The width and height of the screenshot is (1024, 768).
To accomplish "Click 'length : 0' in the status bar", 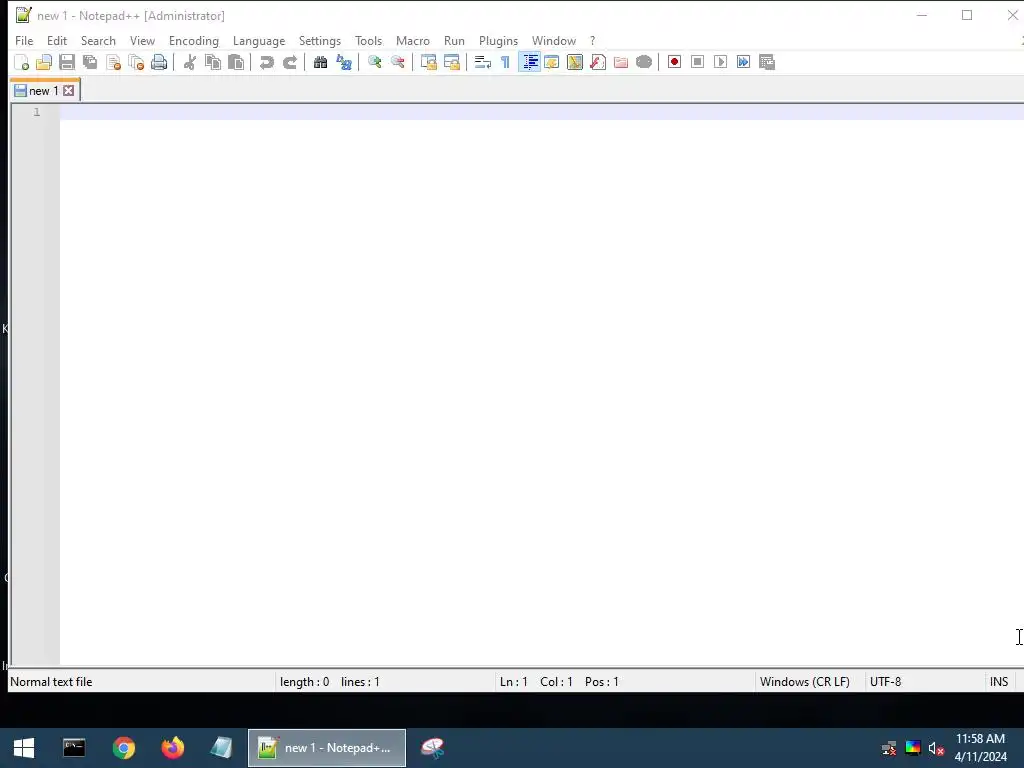I will (304, 682).
